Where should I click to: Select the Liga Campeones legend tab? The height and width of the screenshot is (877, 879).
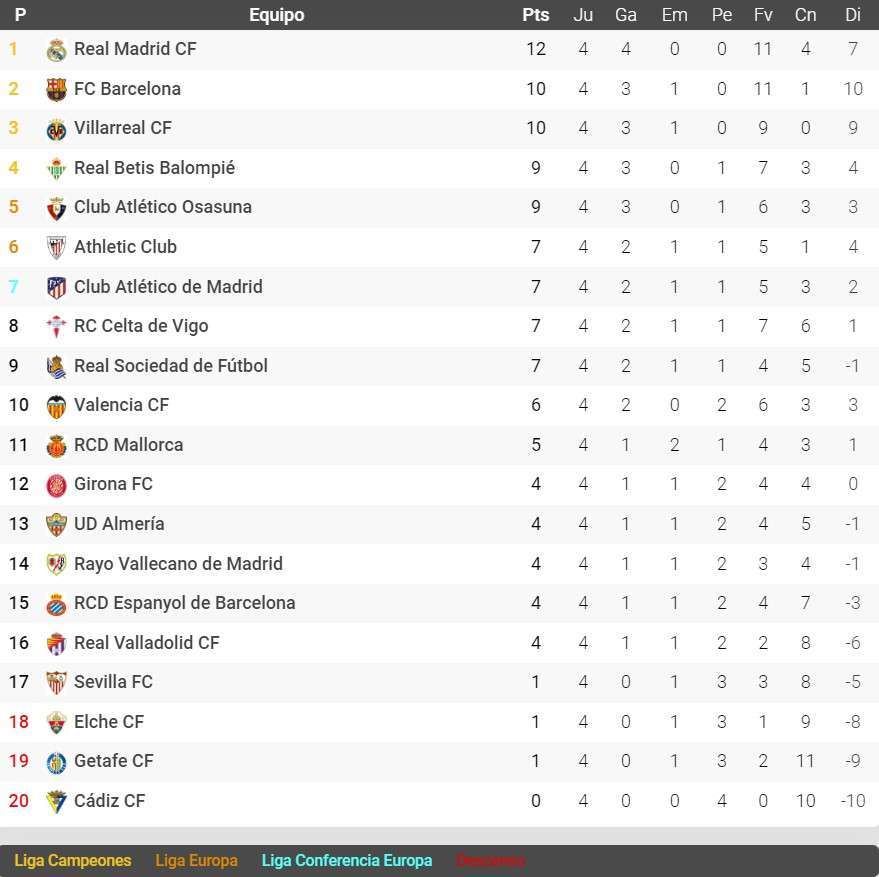tap(72, 860)
